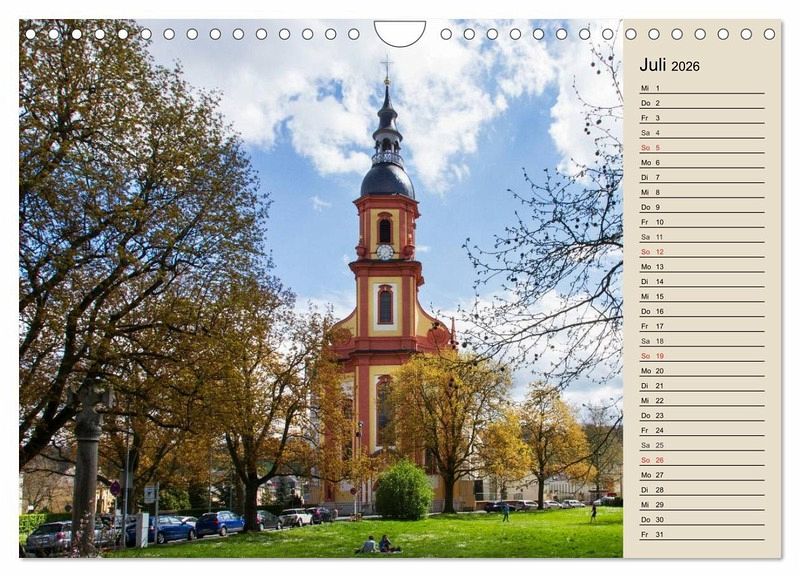Click the clock face on the church tower
The image size is (800, 577).
coord(385,252)
